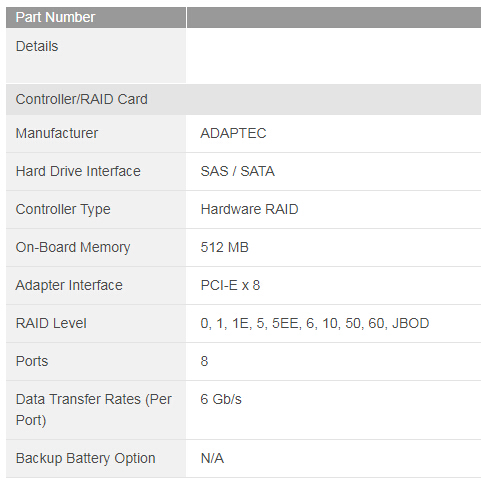Click the On-Board Memory label
The height and width of the screenshot is (487, 481).
tap(73, 247)
